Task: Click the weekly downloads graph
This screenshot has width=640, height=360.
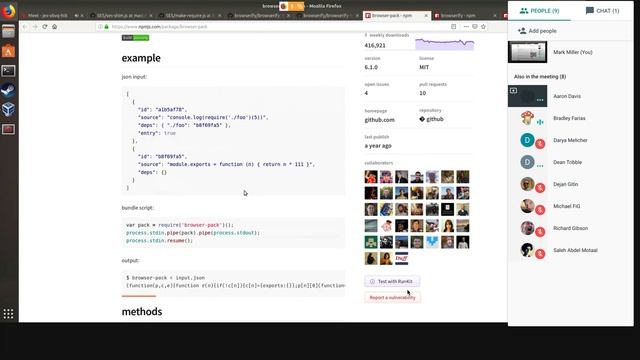Action: click(x=444, y=44)
